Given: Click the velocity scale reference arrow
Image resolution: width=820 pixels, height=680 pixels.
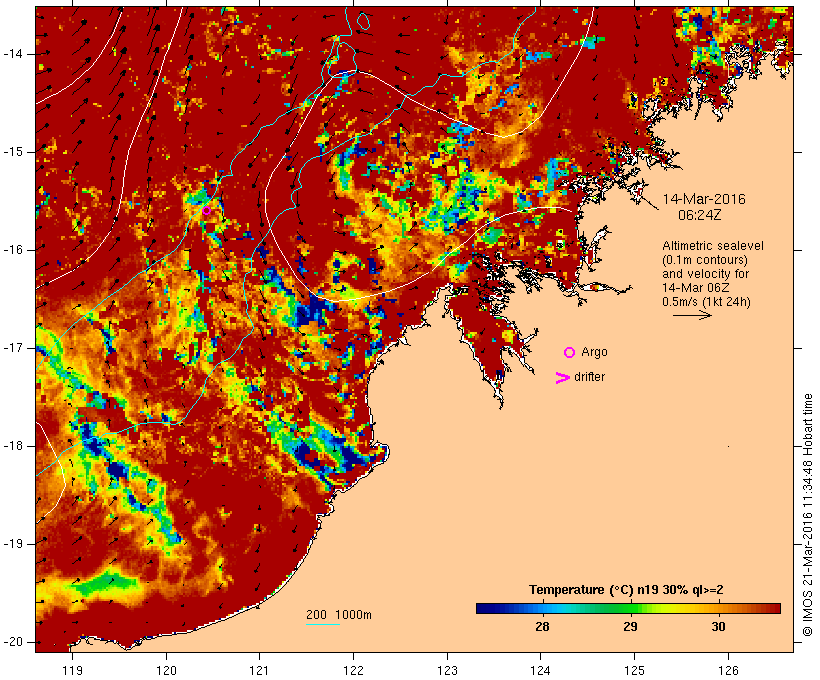Looking at the screenshot, I should tap(692, 315).
